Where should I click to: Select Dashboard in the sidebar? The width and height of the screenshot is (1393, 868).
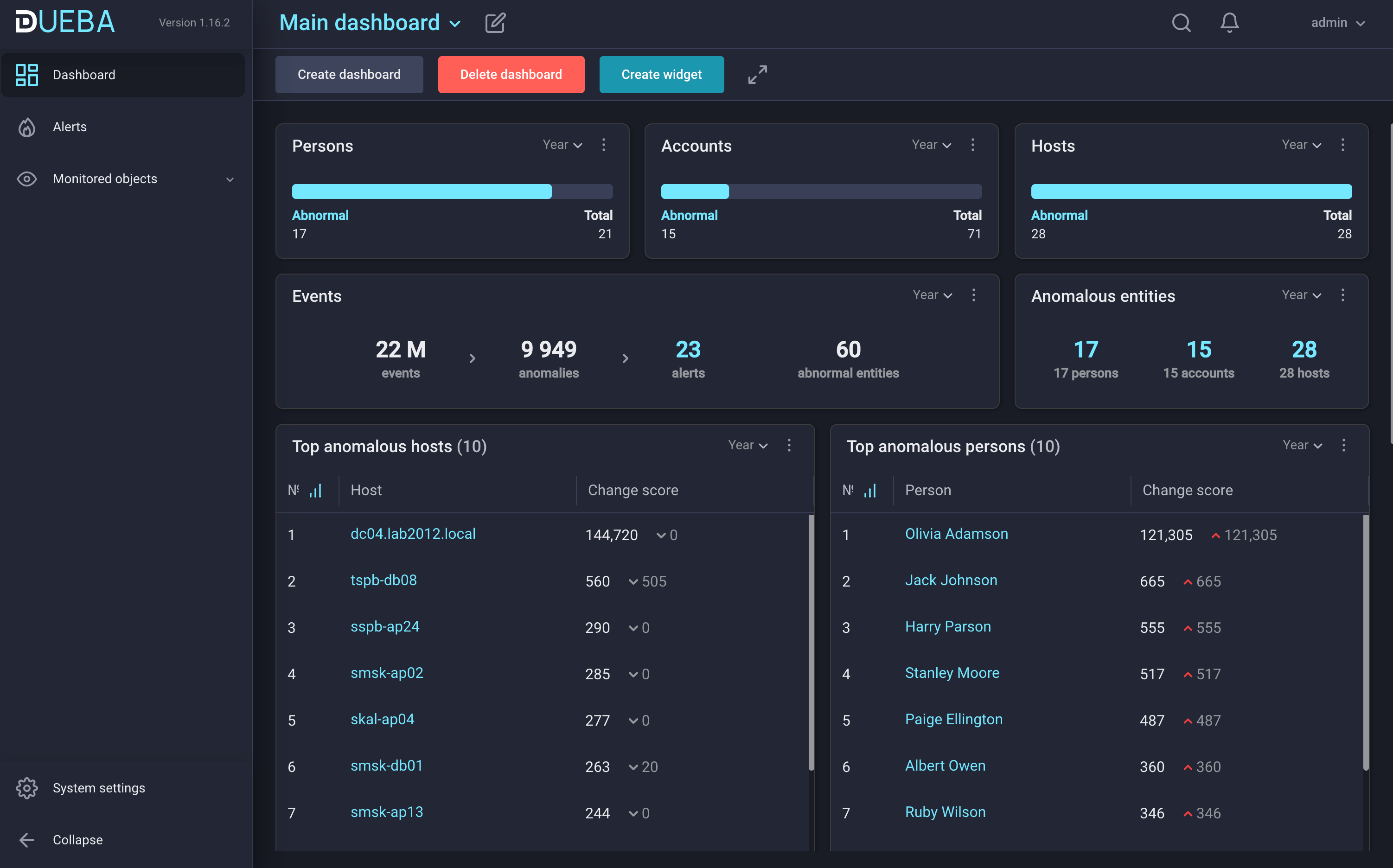(84, 75)
